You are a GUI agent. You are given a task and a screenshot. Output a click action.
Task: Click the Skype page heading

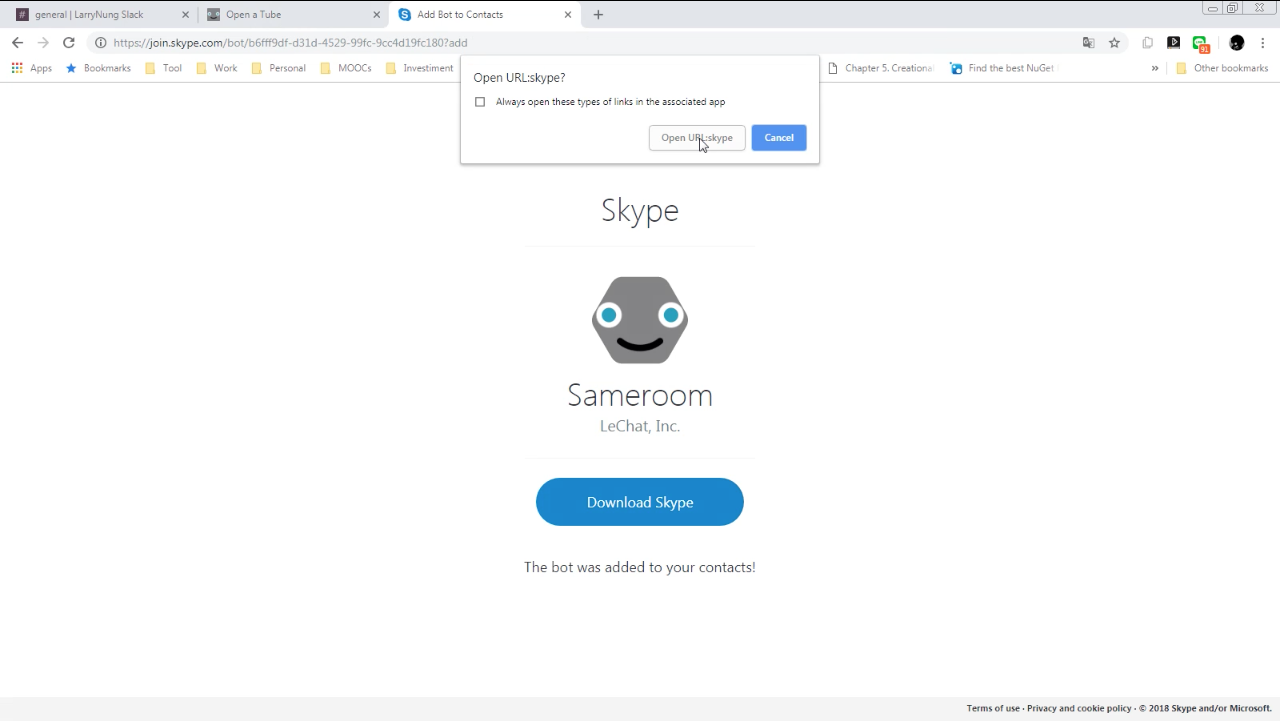coord(640,210)
